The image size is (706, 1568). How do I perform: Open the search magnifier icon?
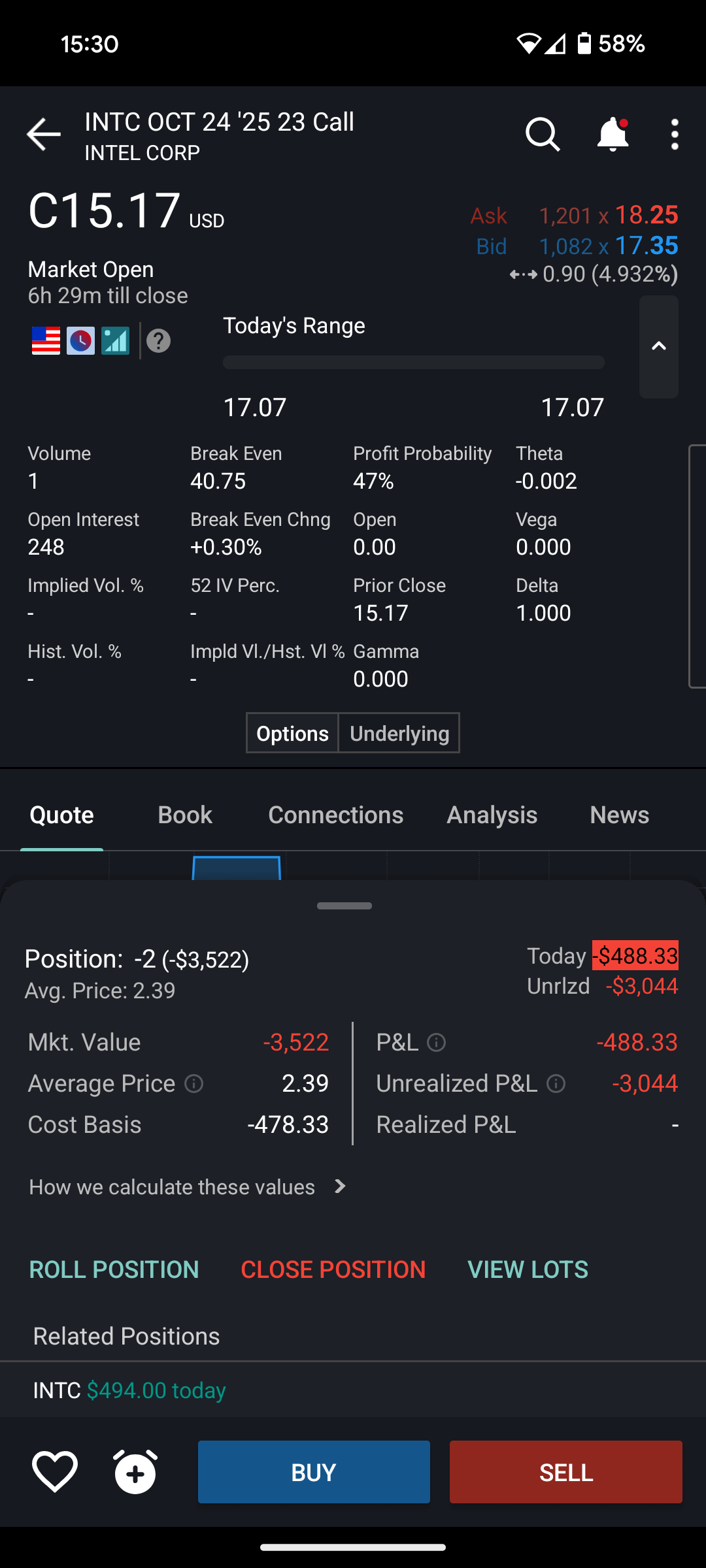click(543, 135)
